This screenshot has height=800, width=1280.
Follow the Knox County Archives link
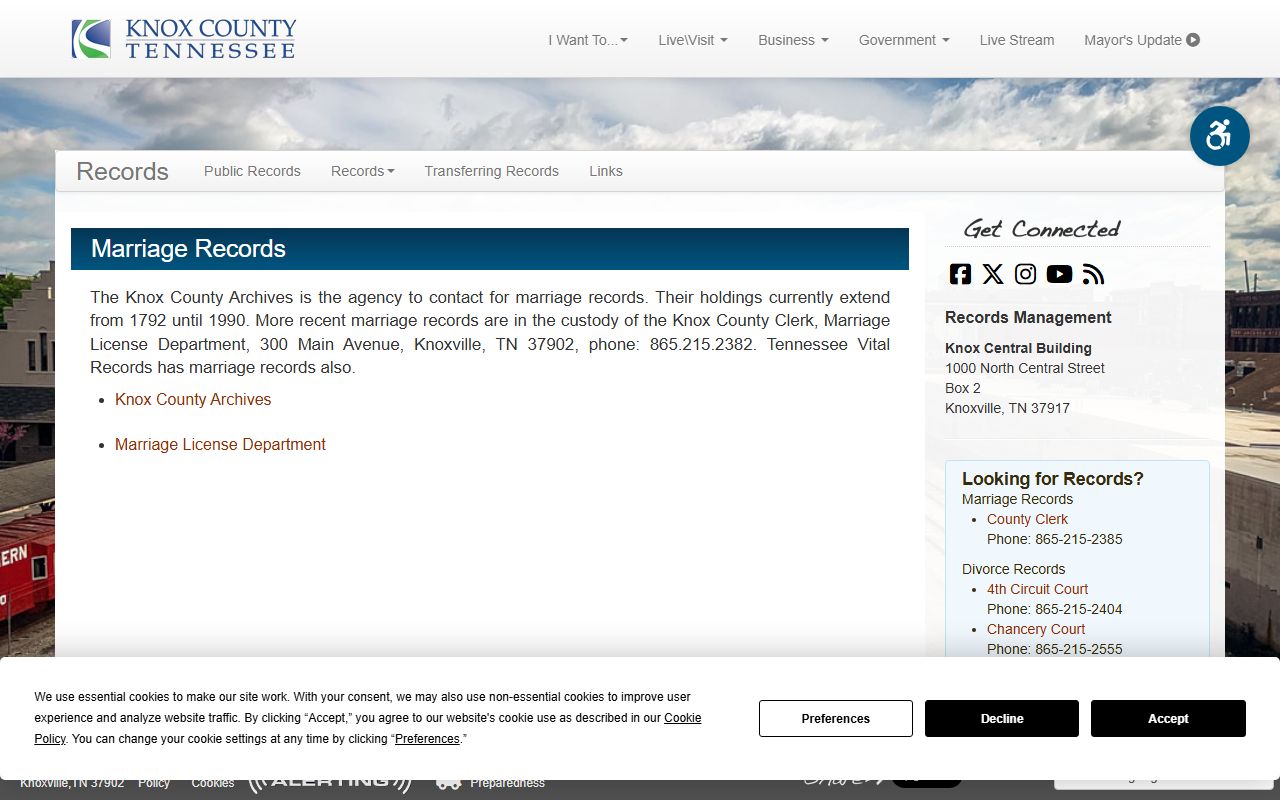193,399
